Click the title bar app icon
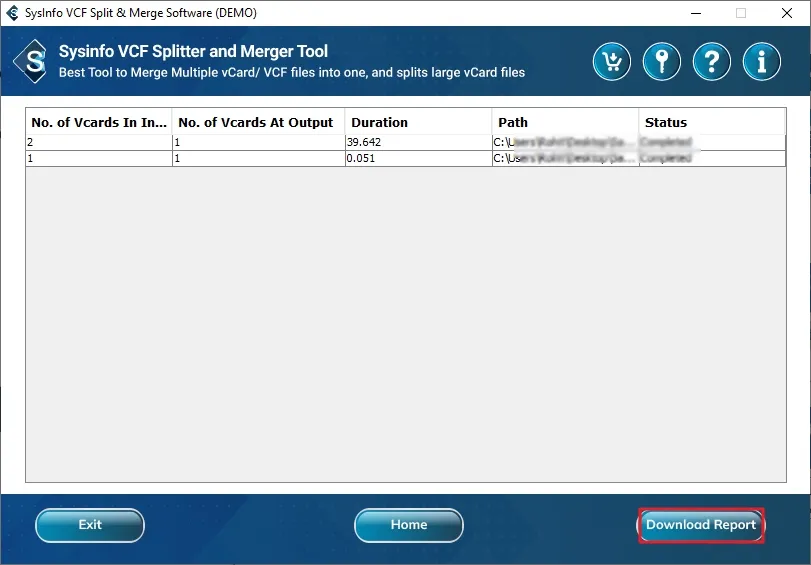This screenshot has height=565, width=811. click(x=12, y=13)
